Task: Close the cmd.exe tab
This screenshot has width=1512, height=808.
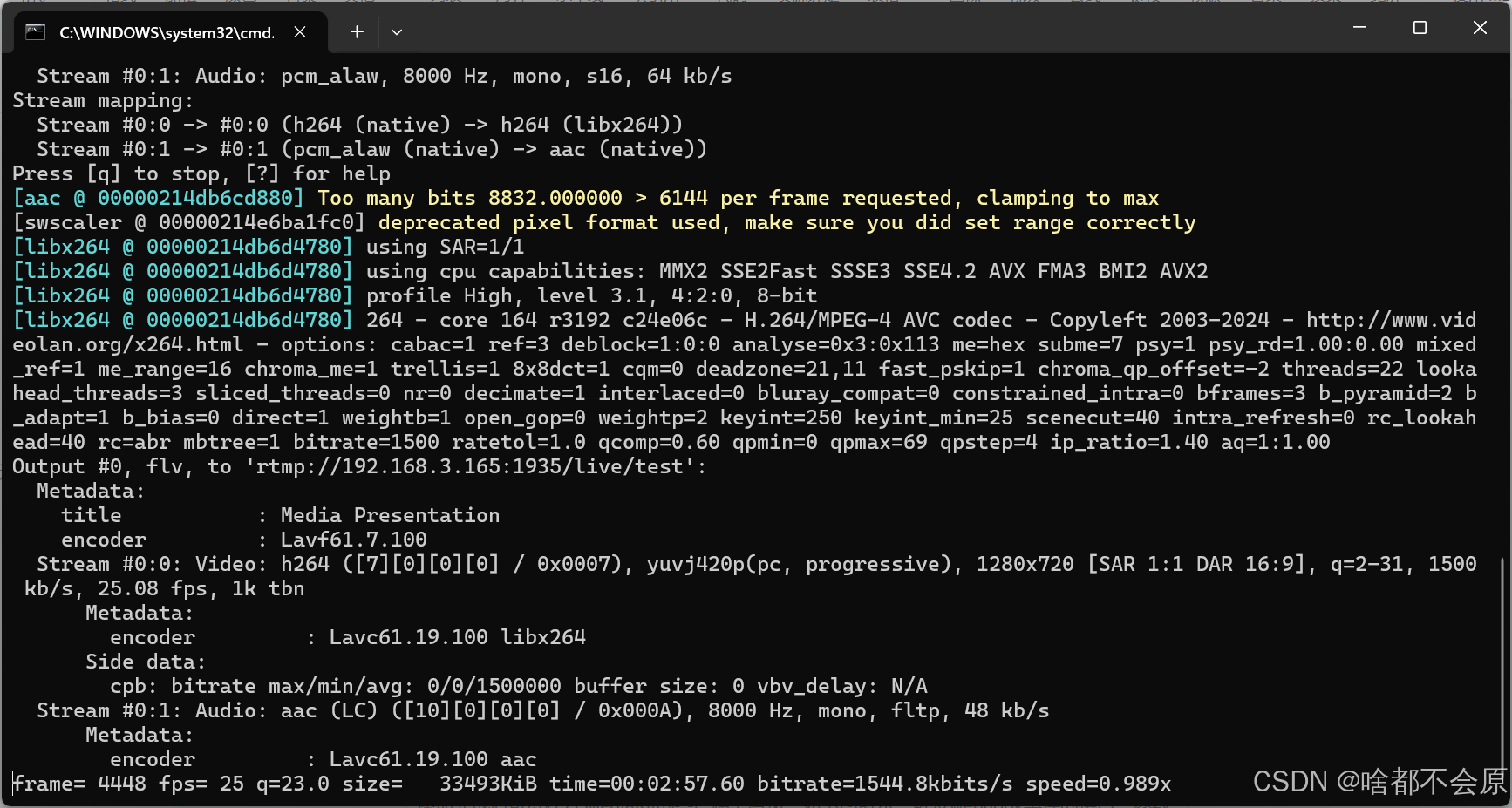Action: [x=300, y=31]
